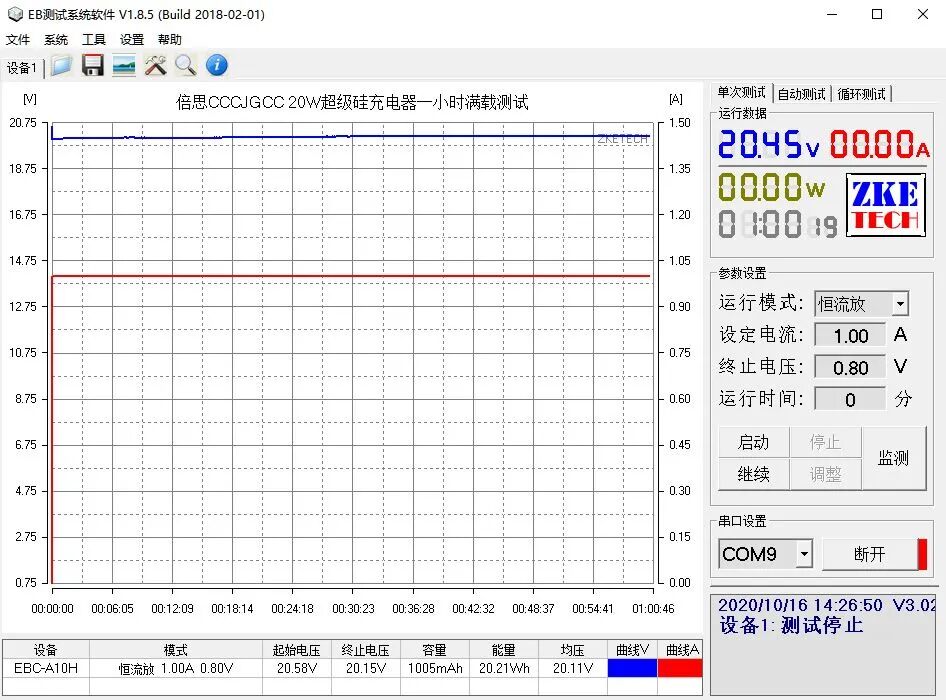This screenshot has width=946, height=700.
Task: Switch to the 循环测试 tab
Action: [x=862, y=94]
